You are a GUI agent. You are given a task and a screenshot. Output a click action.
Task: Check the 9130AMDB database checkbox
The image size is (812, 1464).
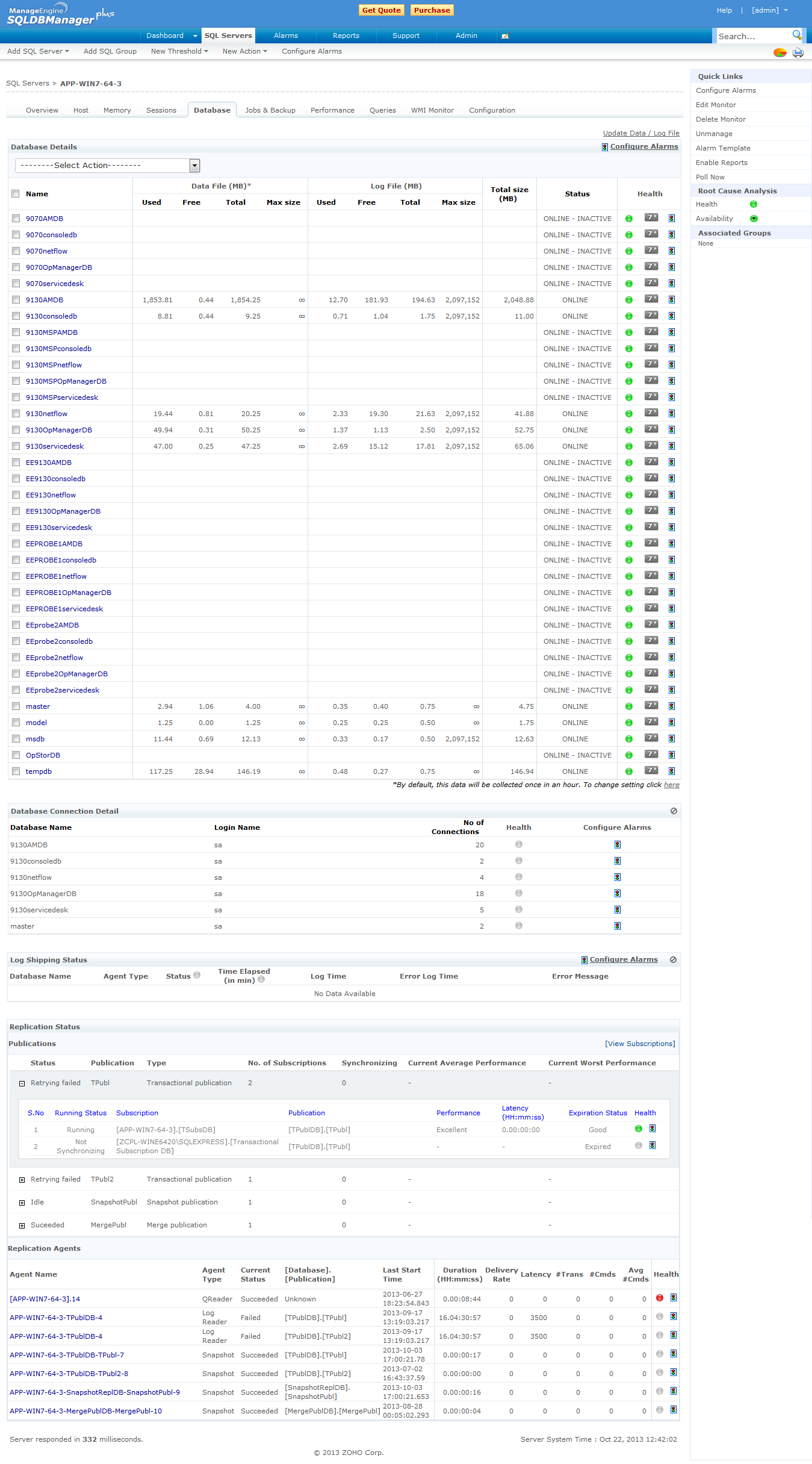point(16,300)
